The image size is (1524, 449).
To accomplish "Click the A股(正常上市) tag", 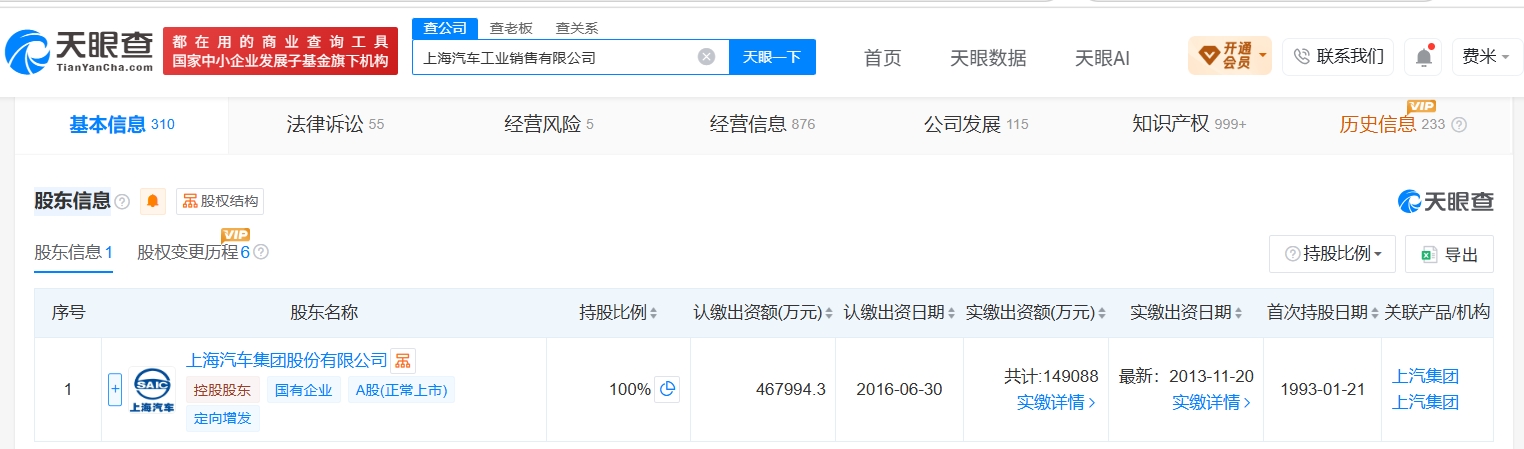I will tap(401, 390).
